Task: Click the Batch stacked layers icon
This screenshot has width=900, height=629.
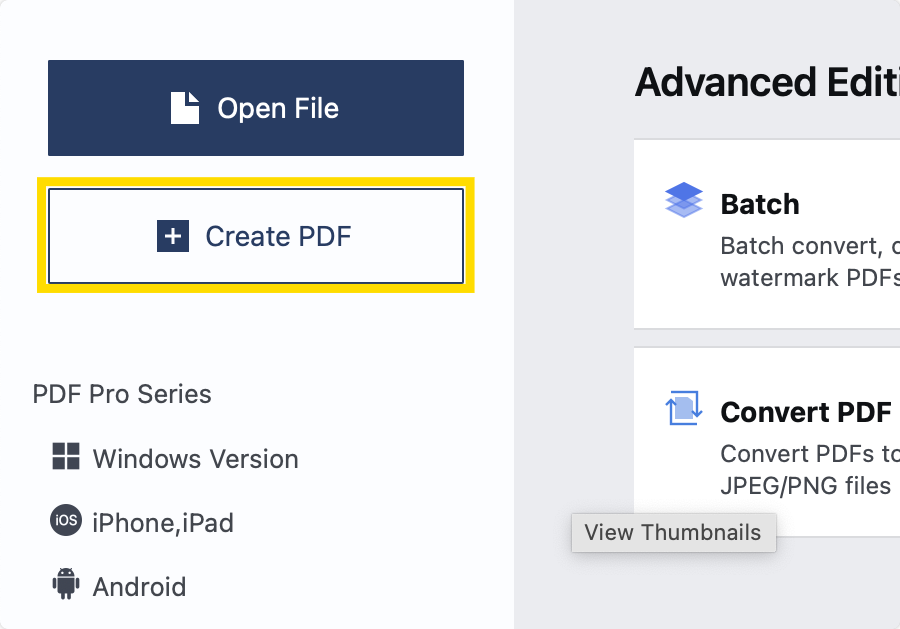Action: [684, 200]
